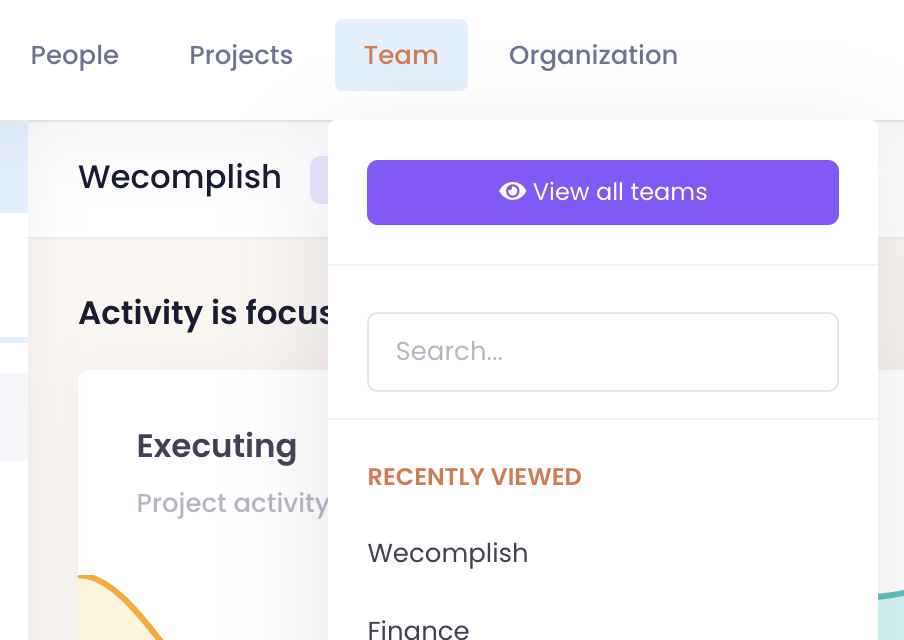The image size is (904, 640).
Task: Click the light blue sidebar block beside Wecomplish
Action: click(x=13, y=167)
